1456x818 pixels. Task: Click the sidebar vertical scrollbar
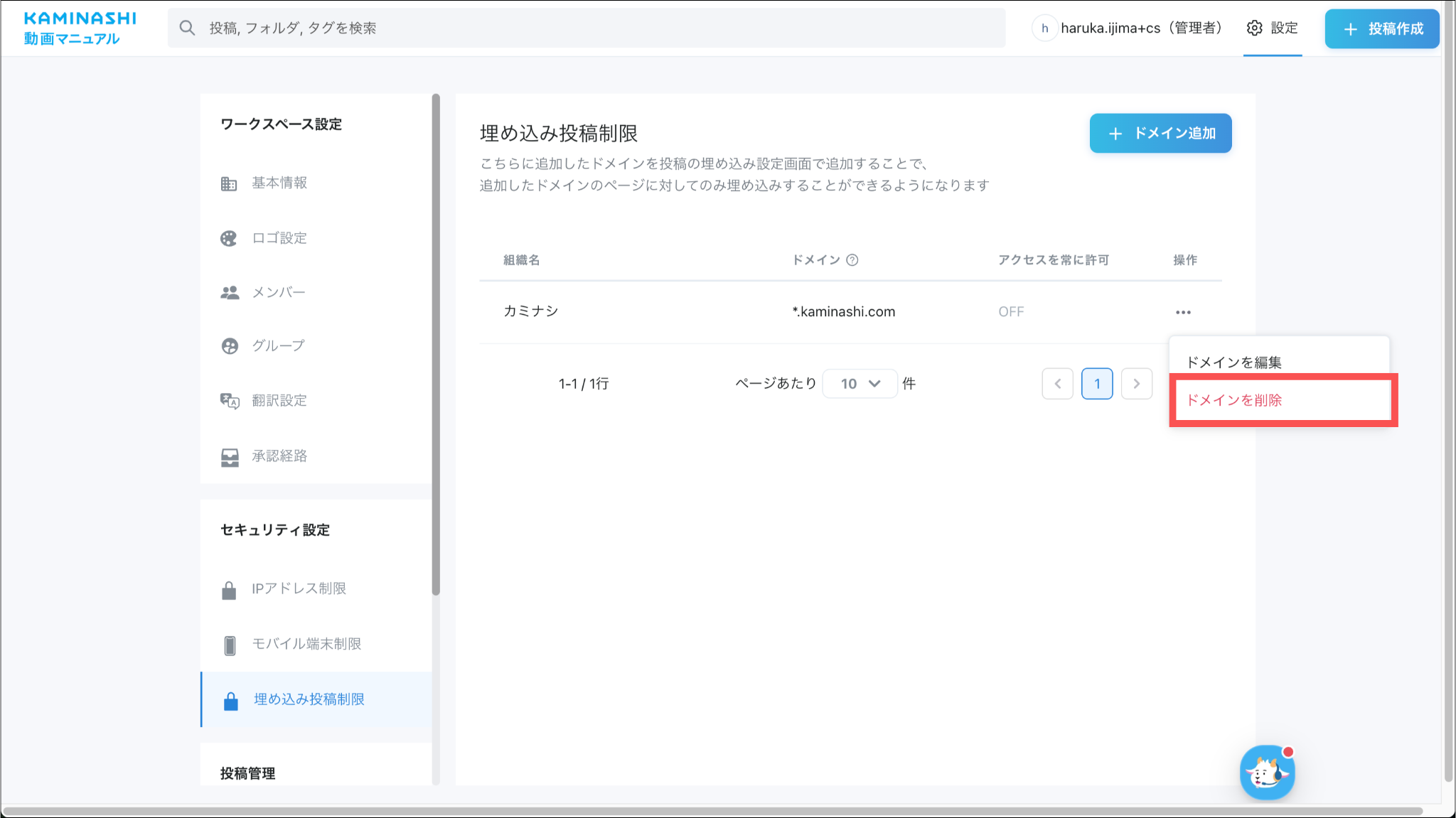coord(436,345)
